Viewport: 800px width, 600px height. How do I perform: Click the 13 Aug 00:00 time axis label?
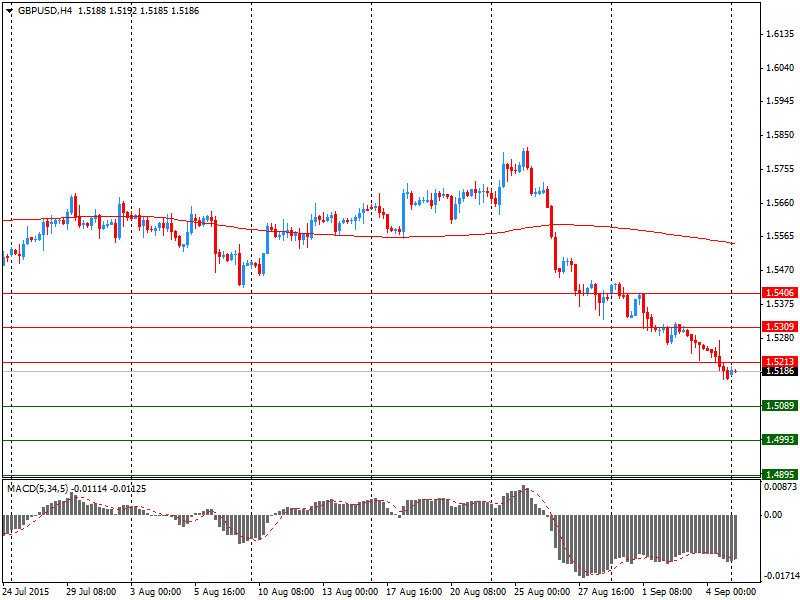[x=350, y=592]
